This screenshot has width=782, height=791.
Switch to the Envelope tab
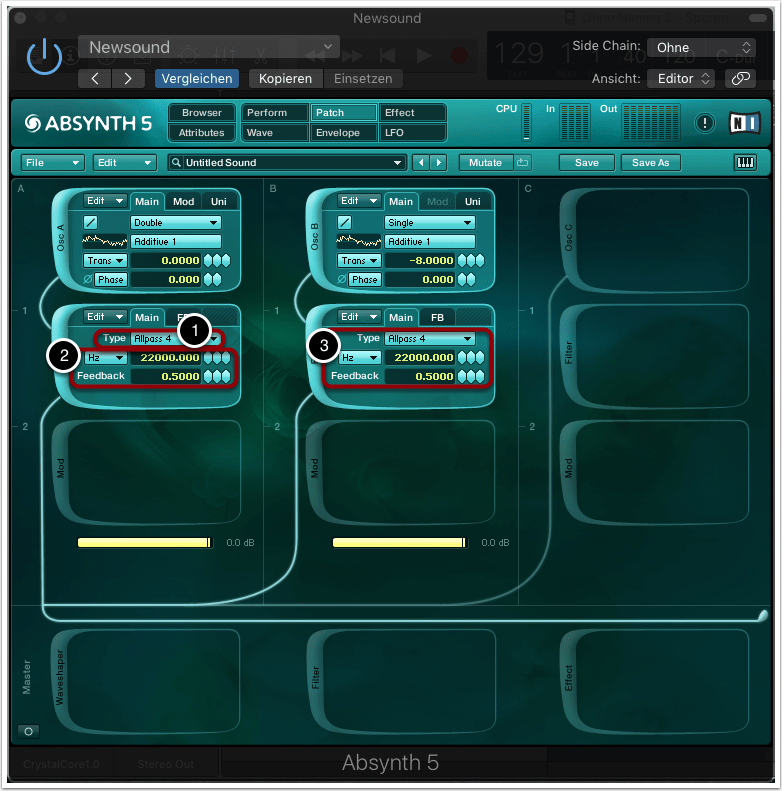(344, 133)
